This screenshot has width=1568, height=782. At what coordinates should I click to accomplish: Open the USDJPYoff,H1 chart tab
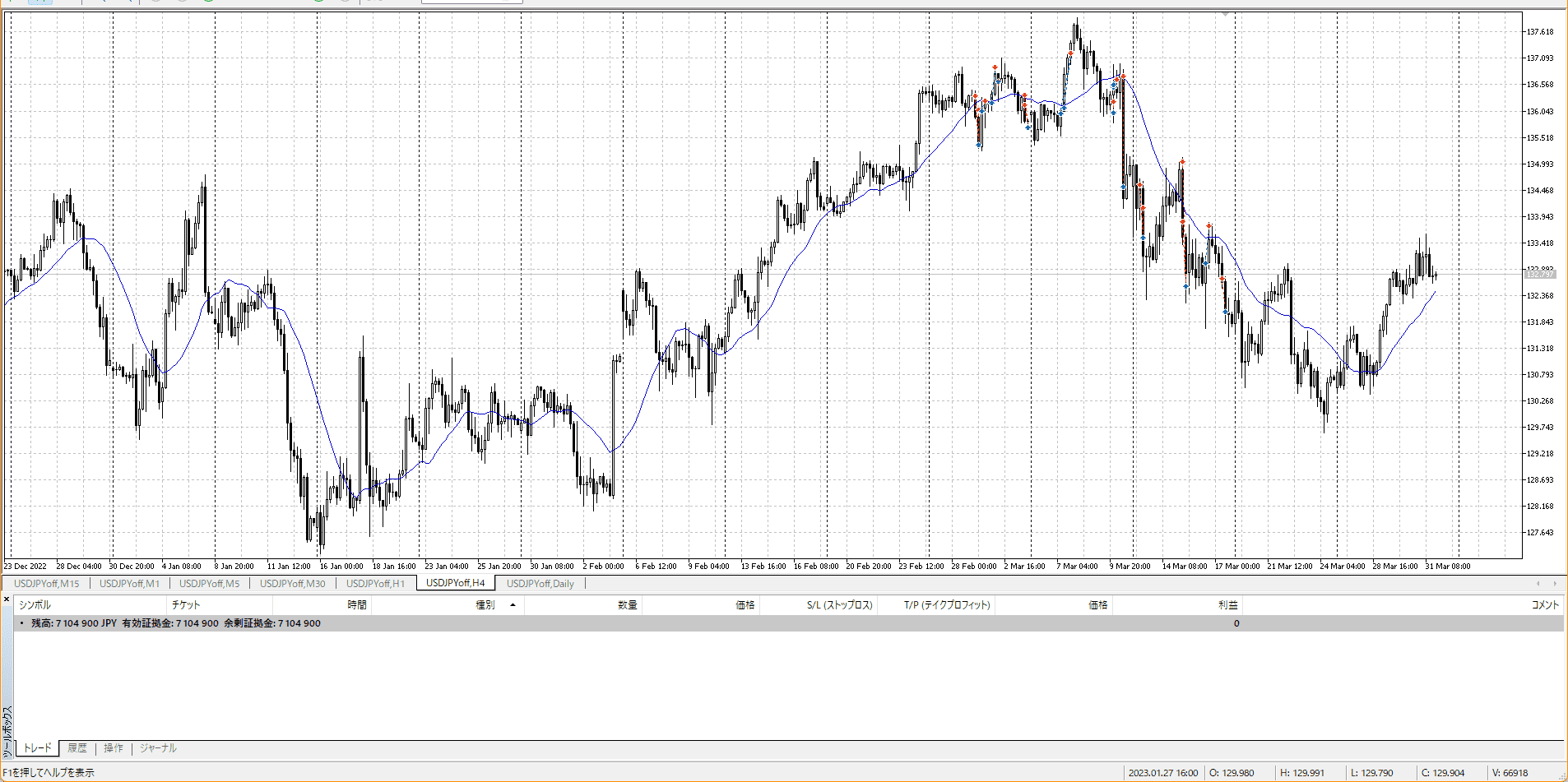pyautogui.click(x=375, y=584)
